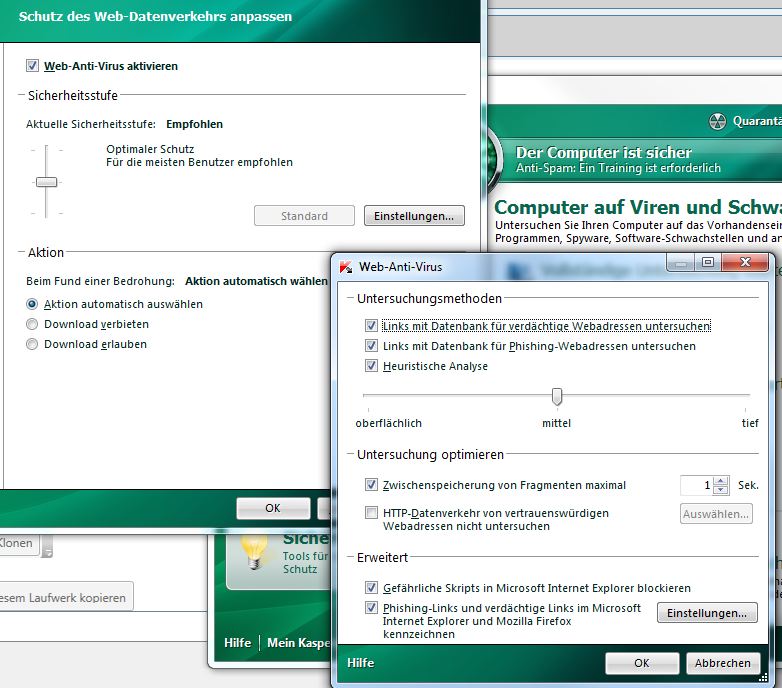
Task: Click the light bulb icon in Kaspersky window
Action: [254, 551]
